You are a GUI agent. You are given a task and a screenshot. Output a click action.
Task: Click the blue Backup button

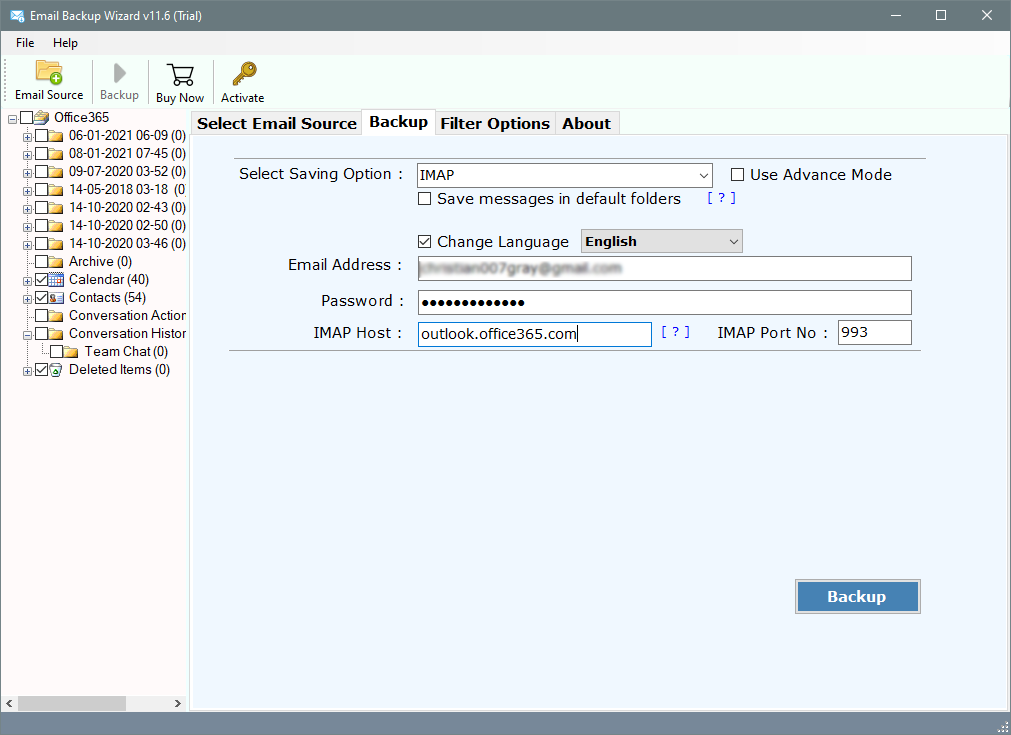[x=857, y=596]
